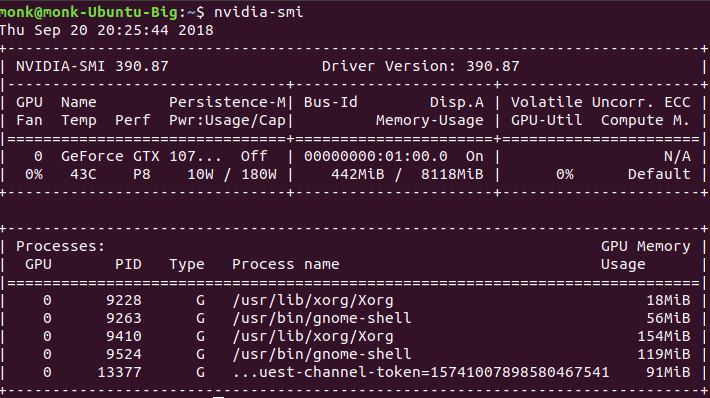
Task: Click the 'Bus-Id' header
Action: pos(331,102)
